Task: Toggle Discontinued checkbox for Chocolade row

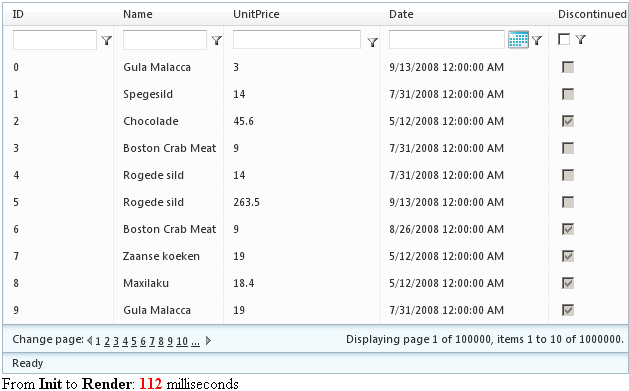Action: [568, 121]
